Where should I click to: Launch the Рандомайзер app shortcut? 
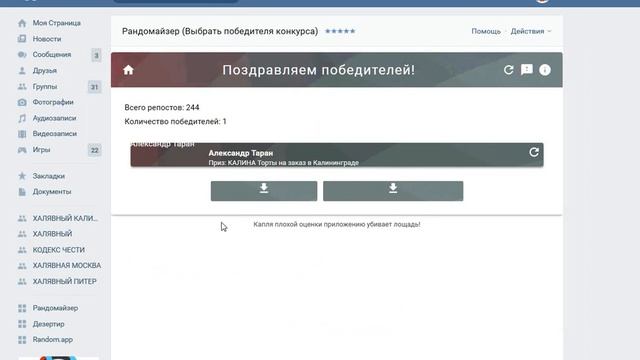coord(55,308)
